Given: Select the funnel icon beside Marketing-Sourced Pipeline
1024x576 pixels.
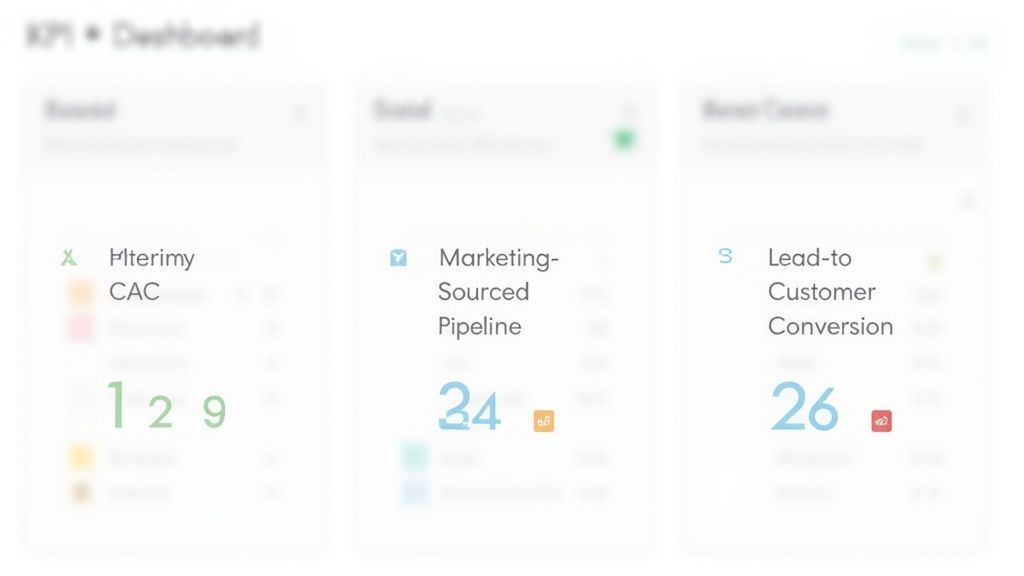Looking at the screenshot, I should point(398,258).
